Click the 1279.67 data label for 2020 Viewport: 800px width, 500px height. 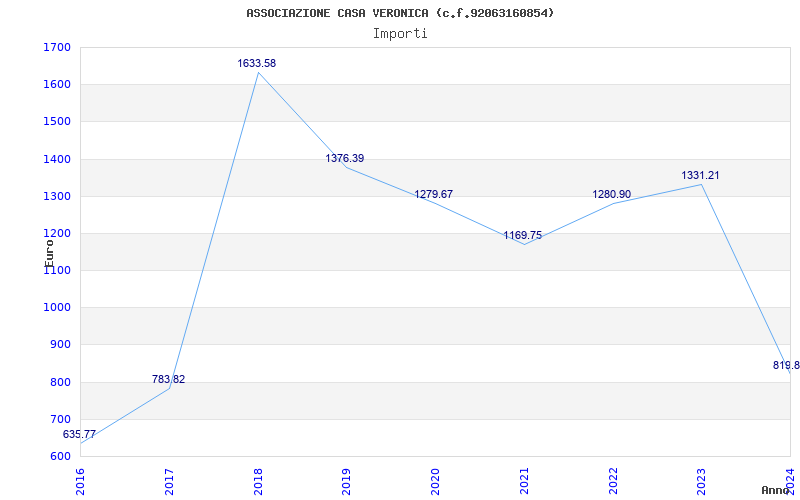pos(434,194)
